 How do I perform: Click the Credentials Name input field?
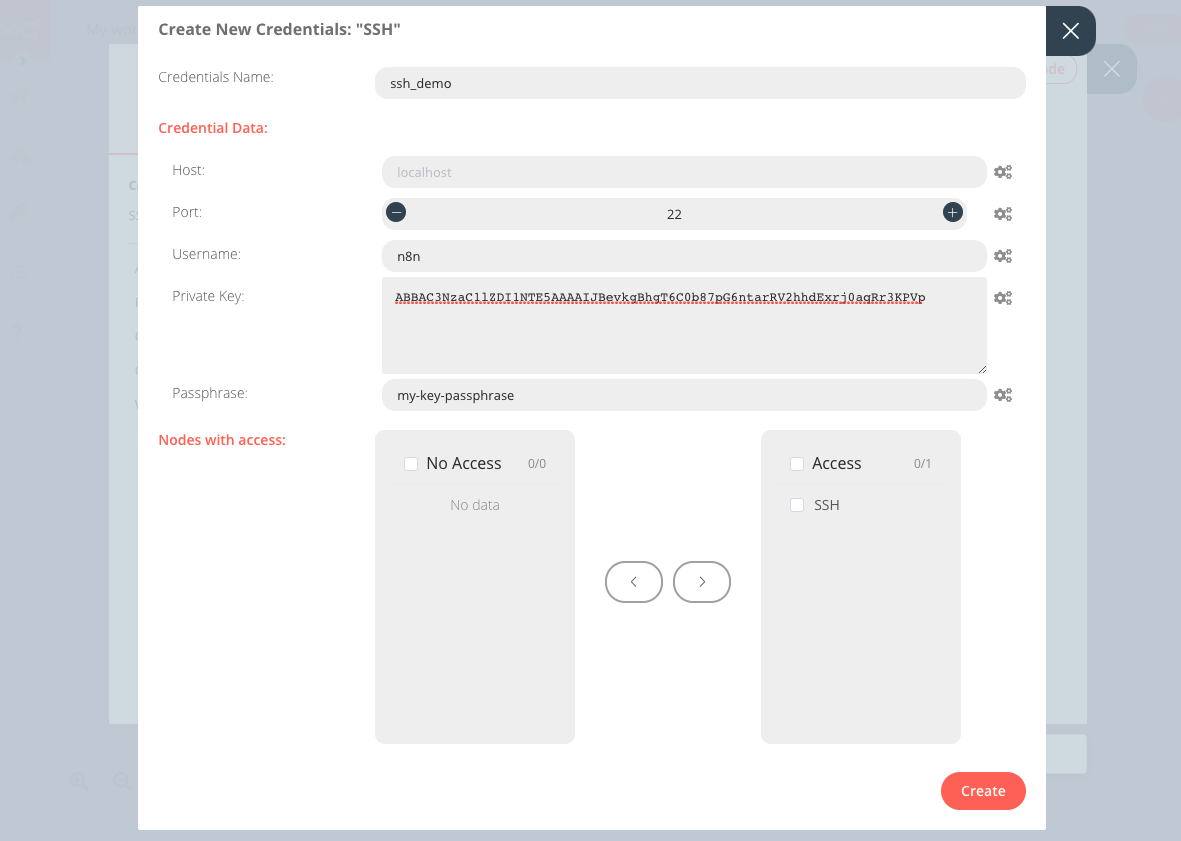[x=700, y=83]
